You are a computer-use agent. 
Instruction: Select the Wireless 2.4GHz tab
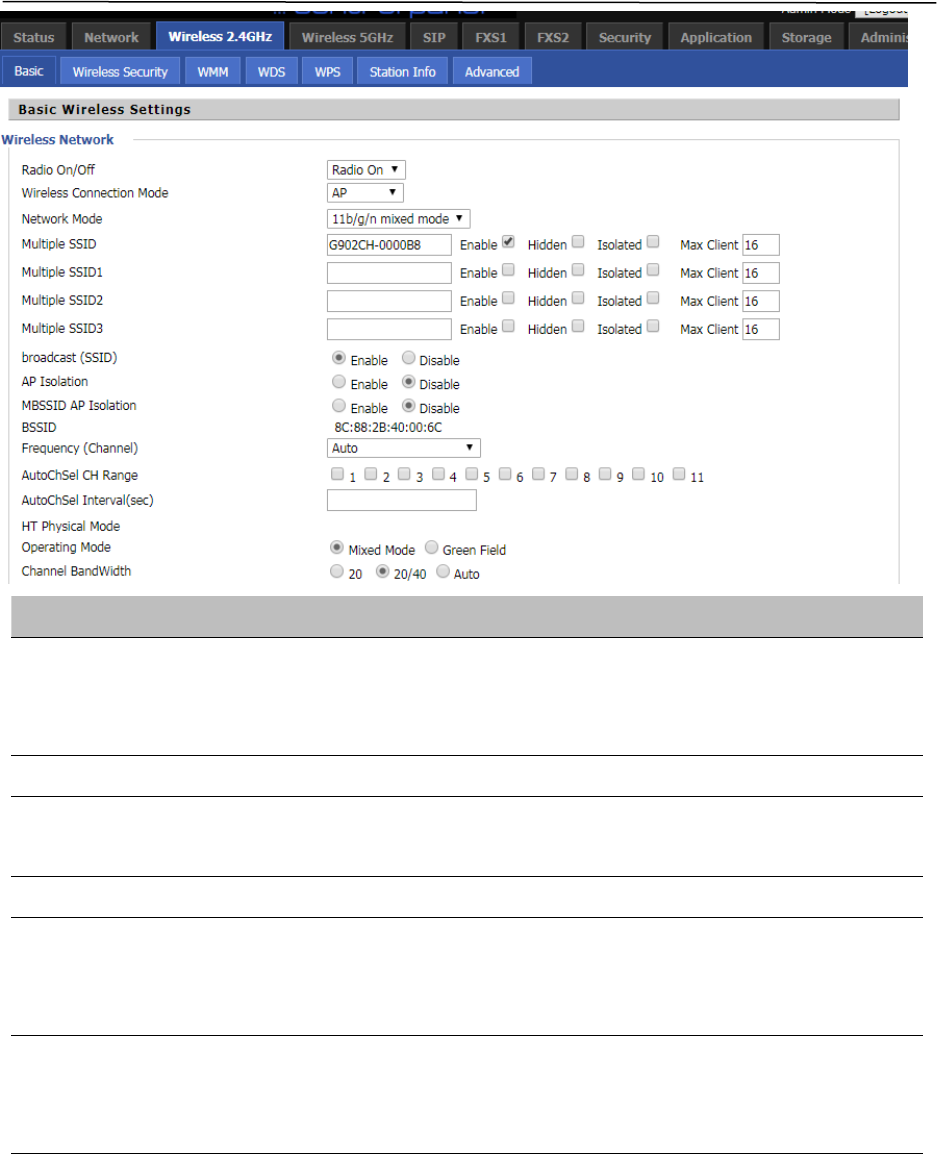click(x=220, y=36)
